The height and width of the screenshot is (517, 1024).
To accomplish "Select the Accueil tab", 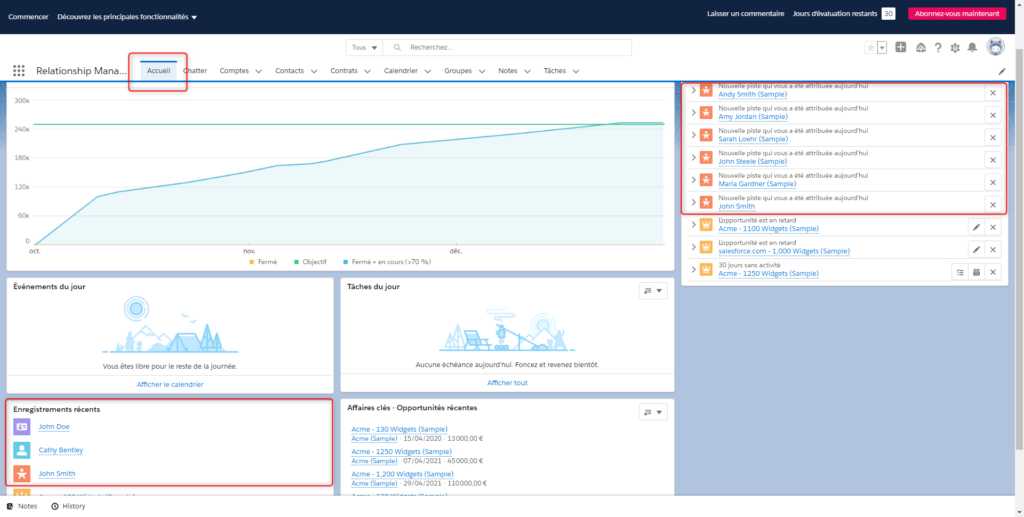I will pyautogui.click(x=159, y=70).
